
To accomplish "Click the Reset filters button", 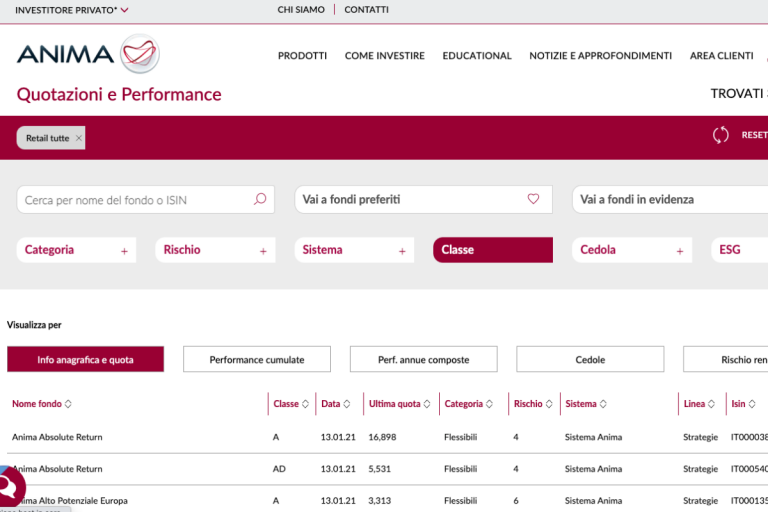I will 754,135.
